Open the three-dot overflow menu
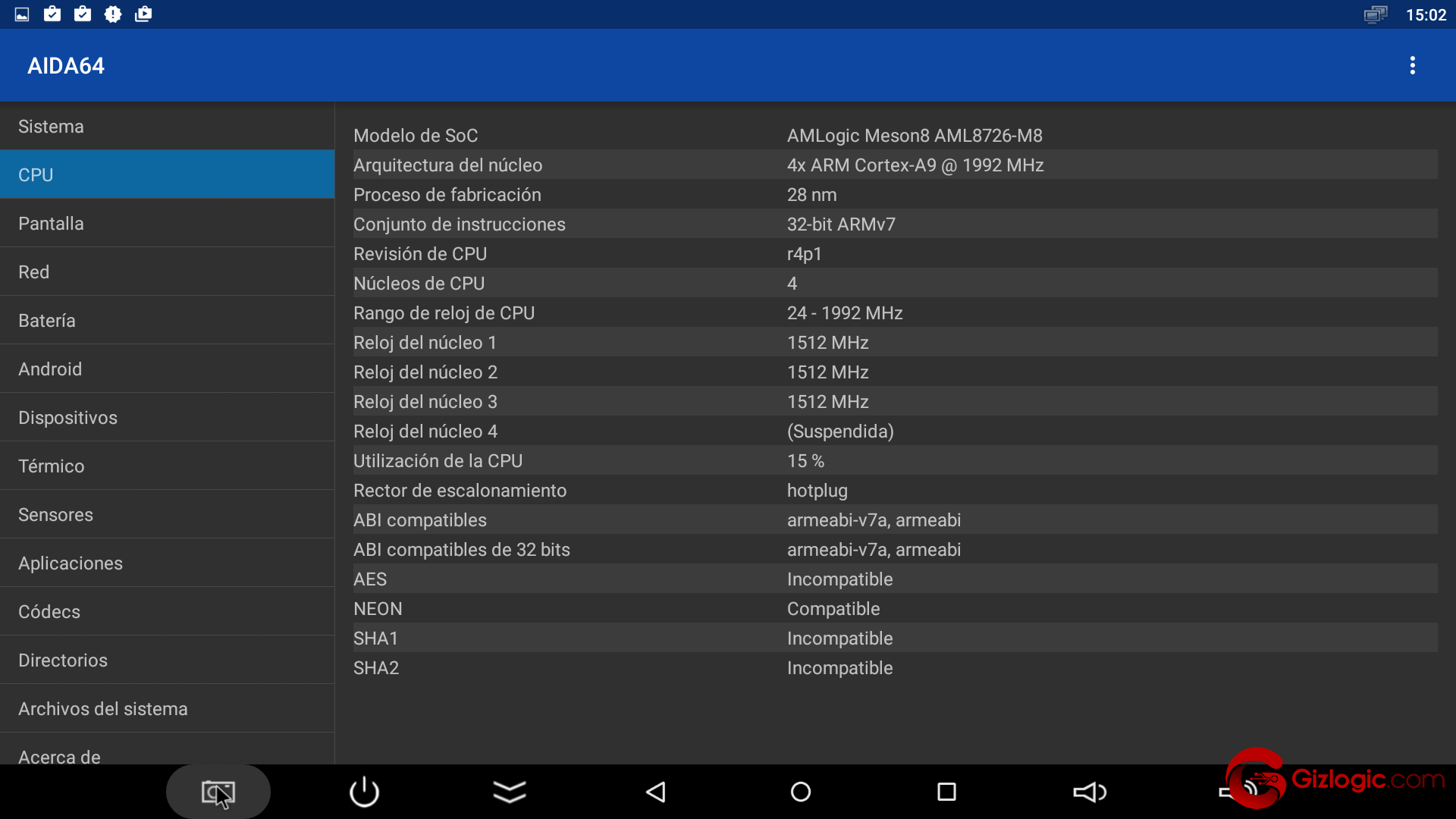This screenshot has height=819, width=1456. (1412, 65)
